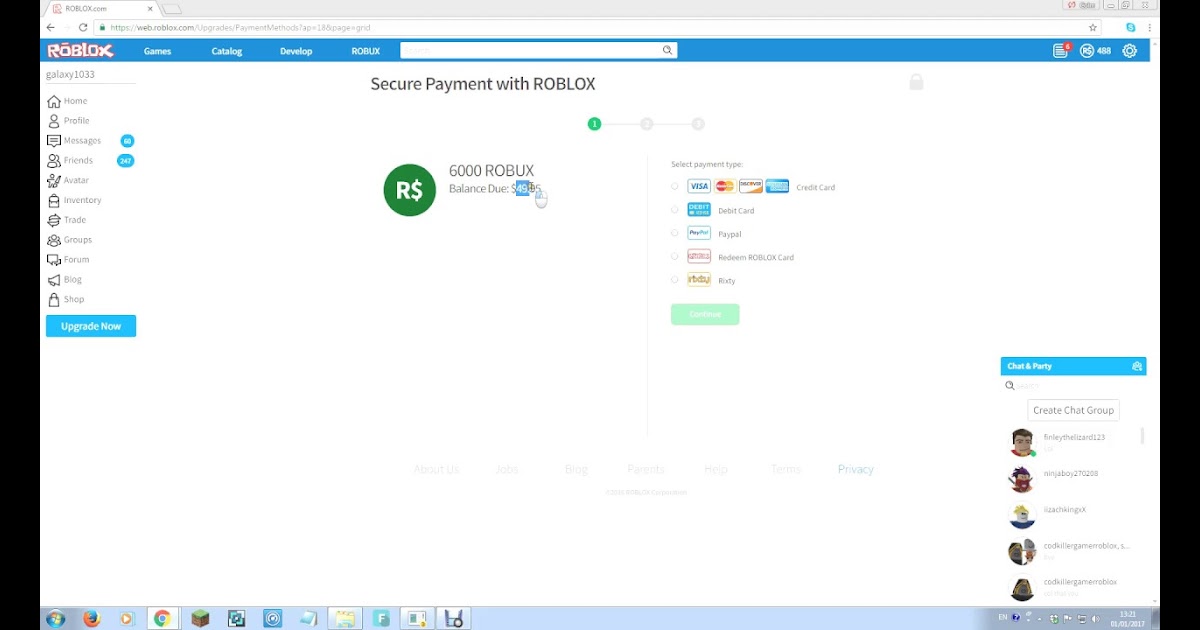Select the Rixty payment option
1200x630 pixels.
(x=675, y=280)
